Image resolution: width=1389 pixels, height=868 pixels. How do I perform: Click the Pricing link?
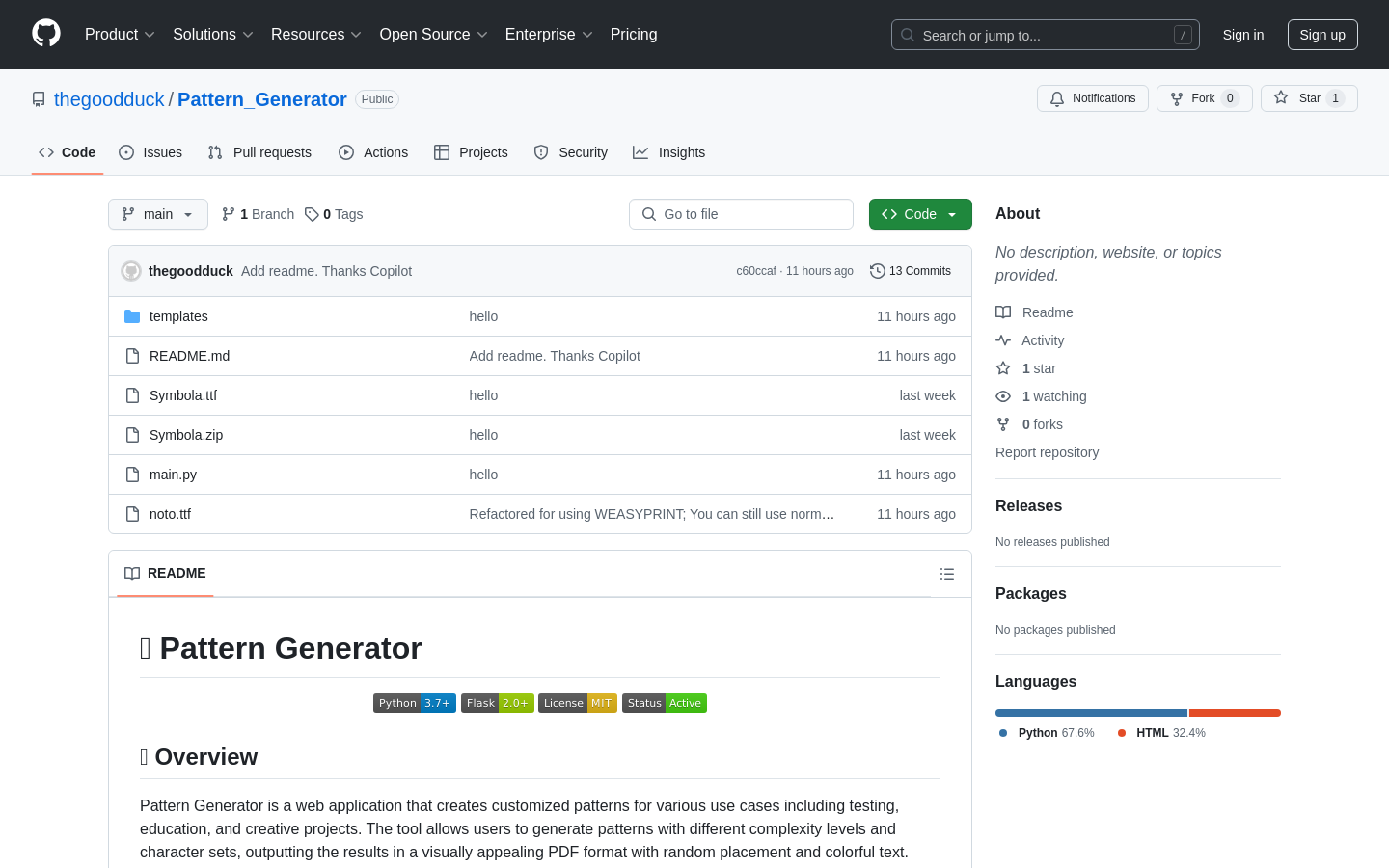tap(634, 35)
